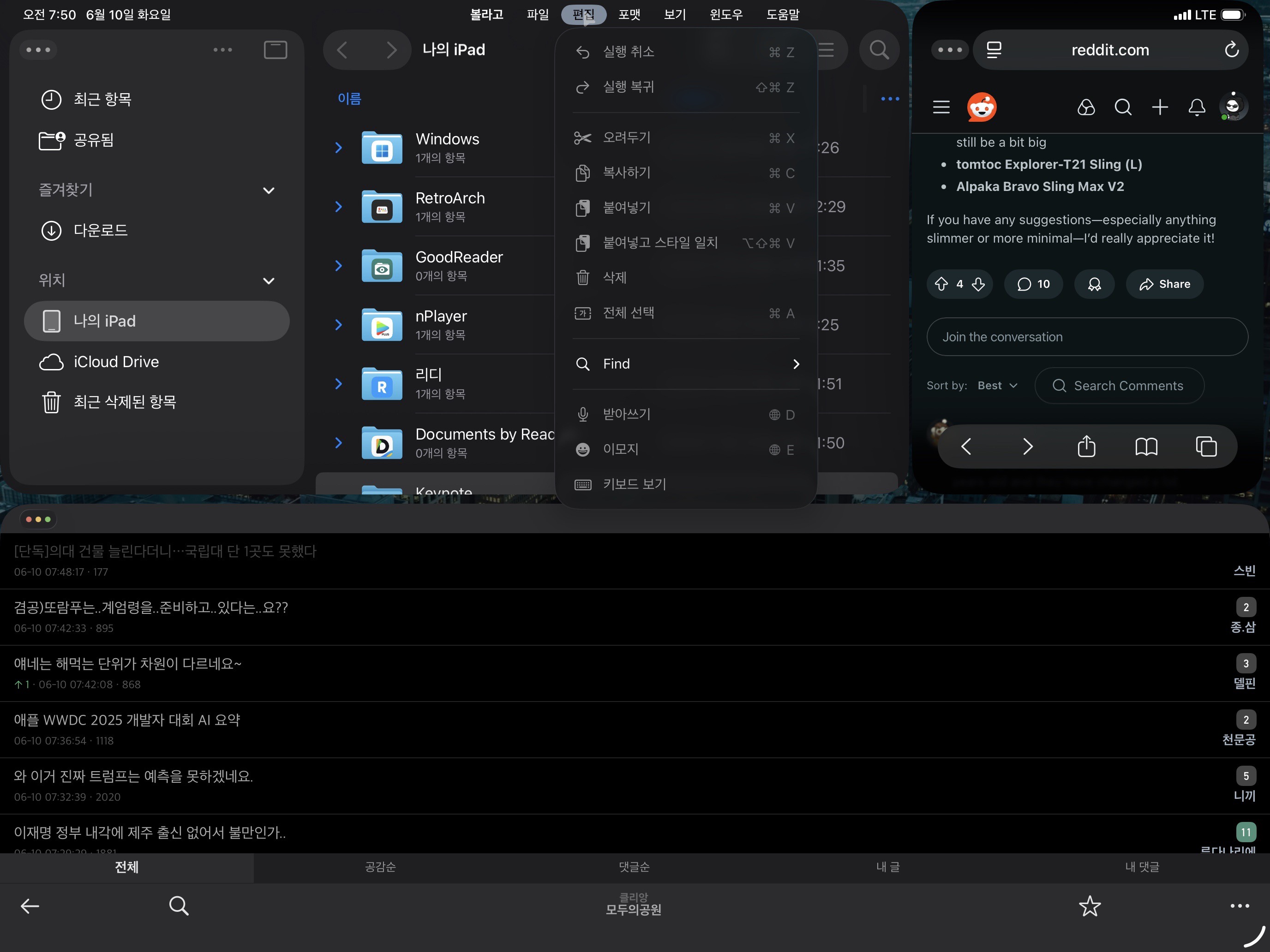The image size is (1270, 952).
Task: Click the Reddit logo icon
Action: (981, 107)
